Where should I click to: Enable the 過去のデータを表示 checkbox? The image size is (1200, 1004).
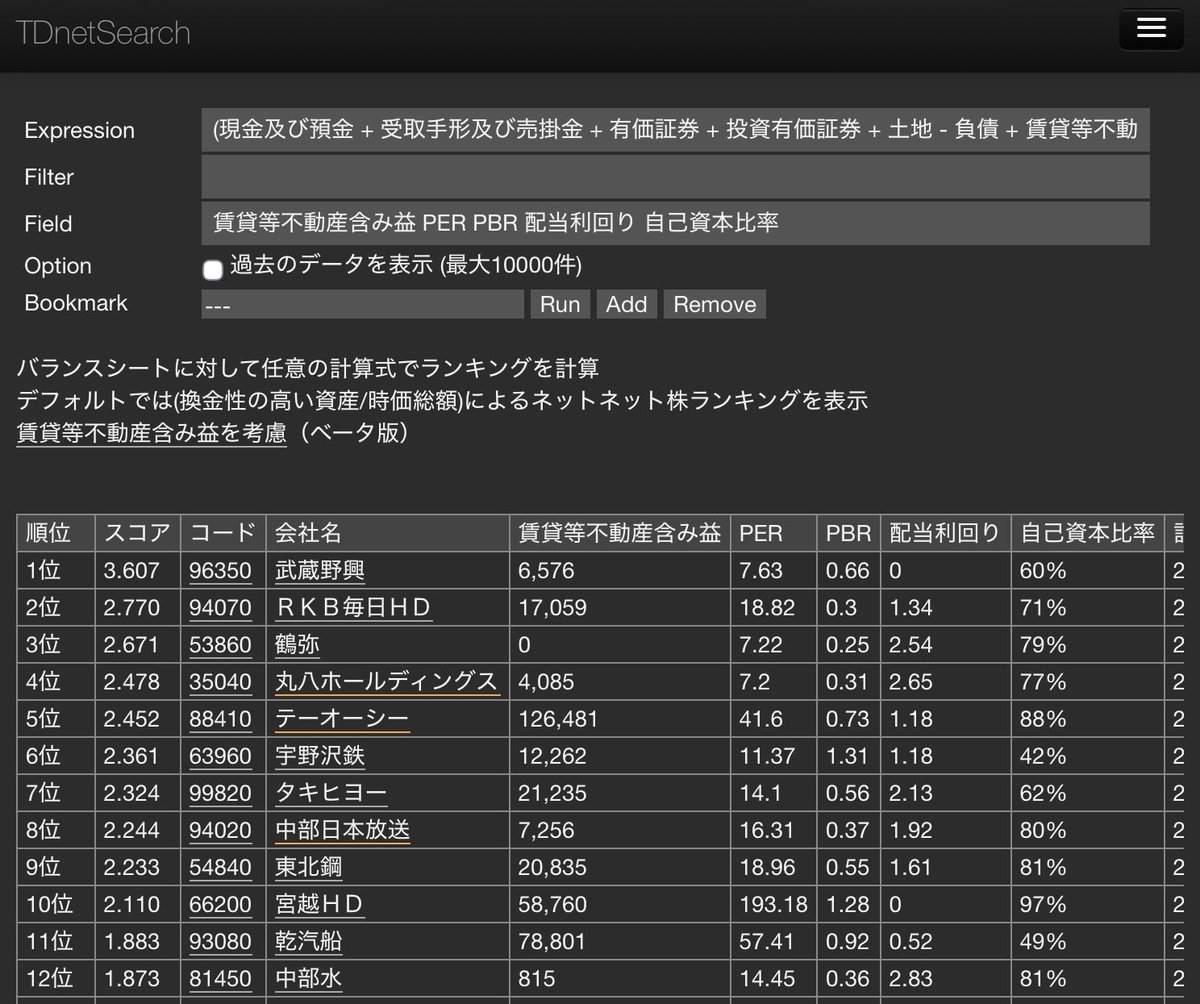[x=212, y=270]
